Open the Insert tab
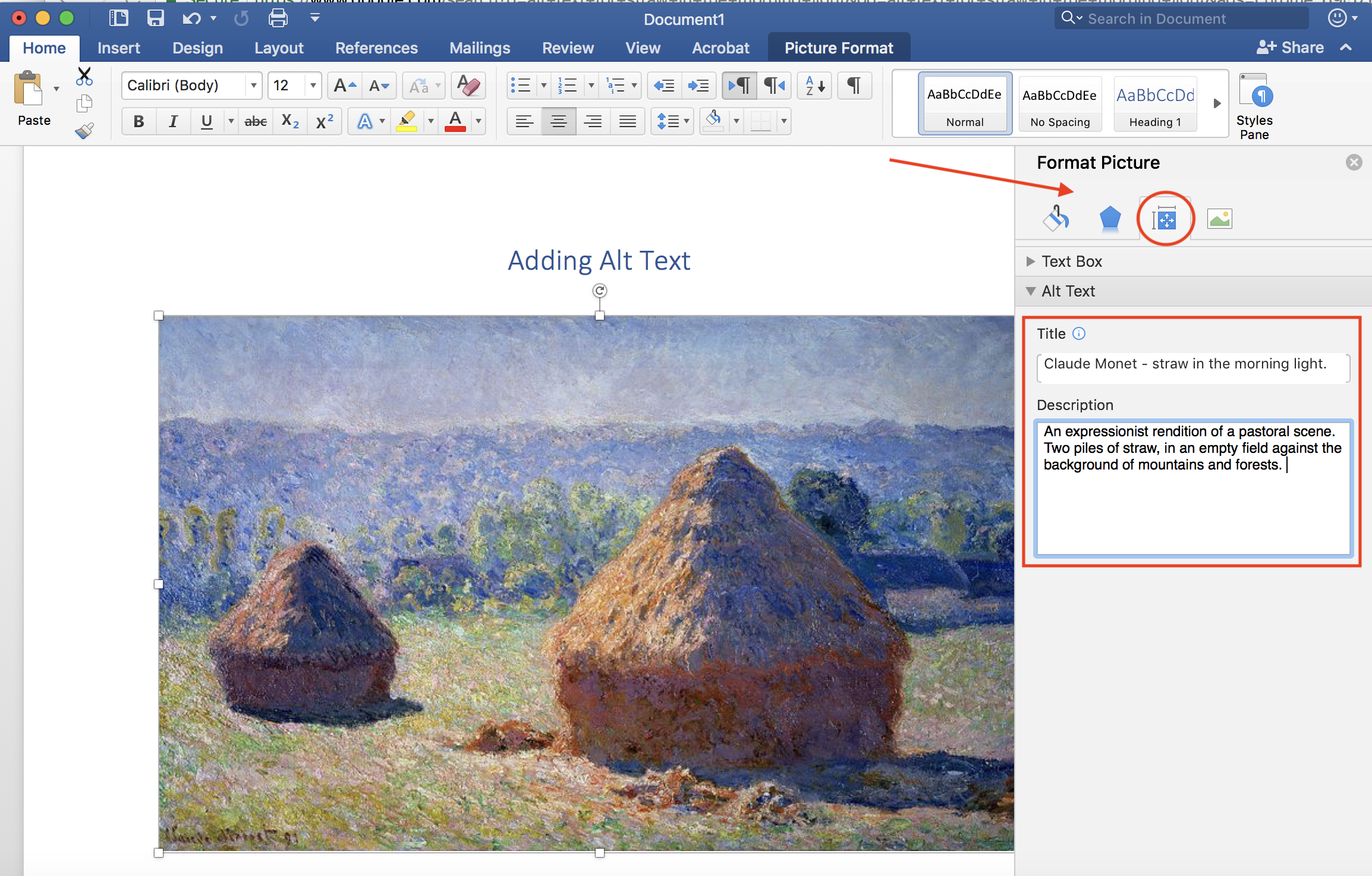Viewport: 1372px width, 876px height. coord(119,48)
